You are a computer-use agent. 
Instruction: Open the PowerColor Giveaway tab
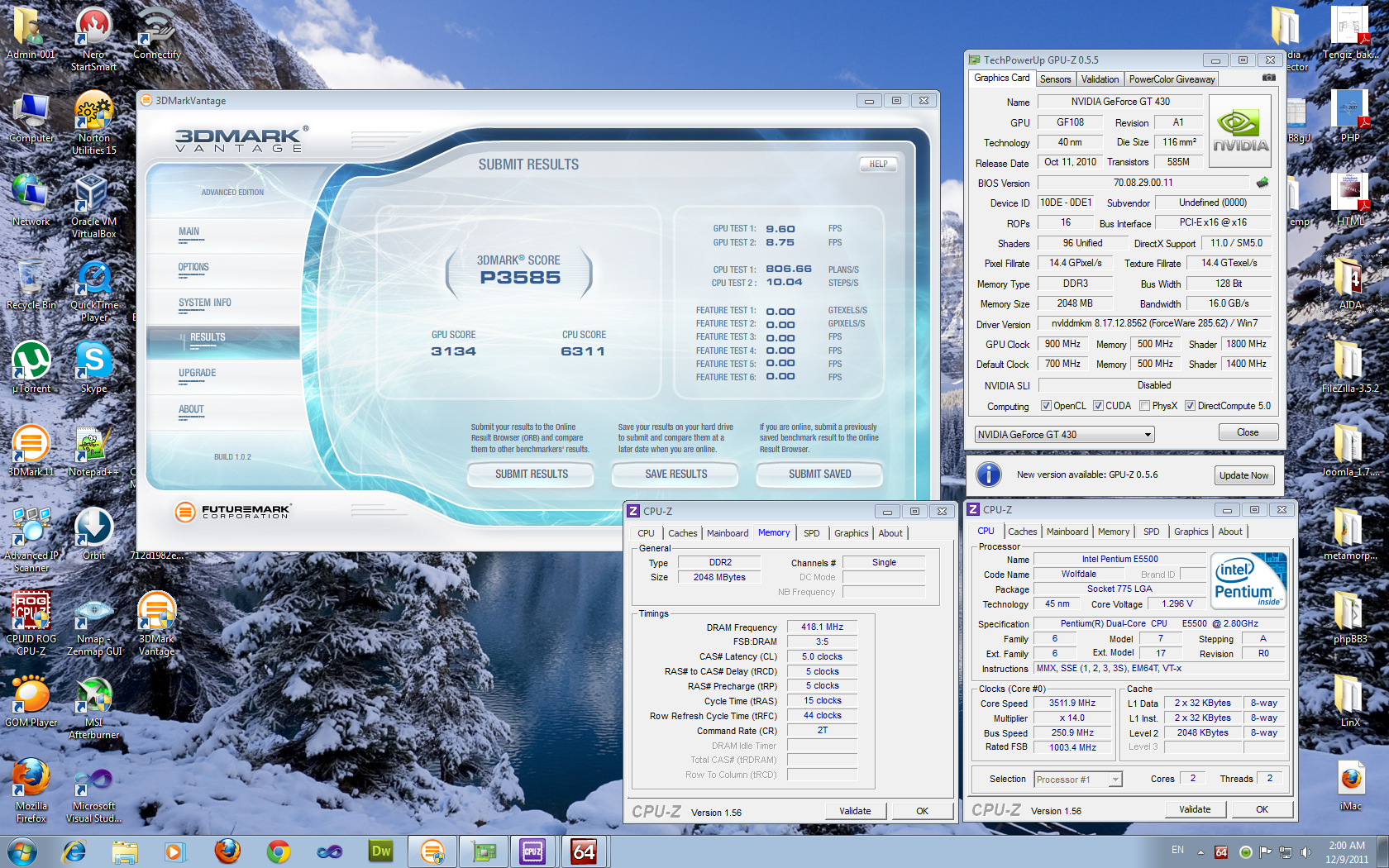[1172, 79]
